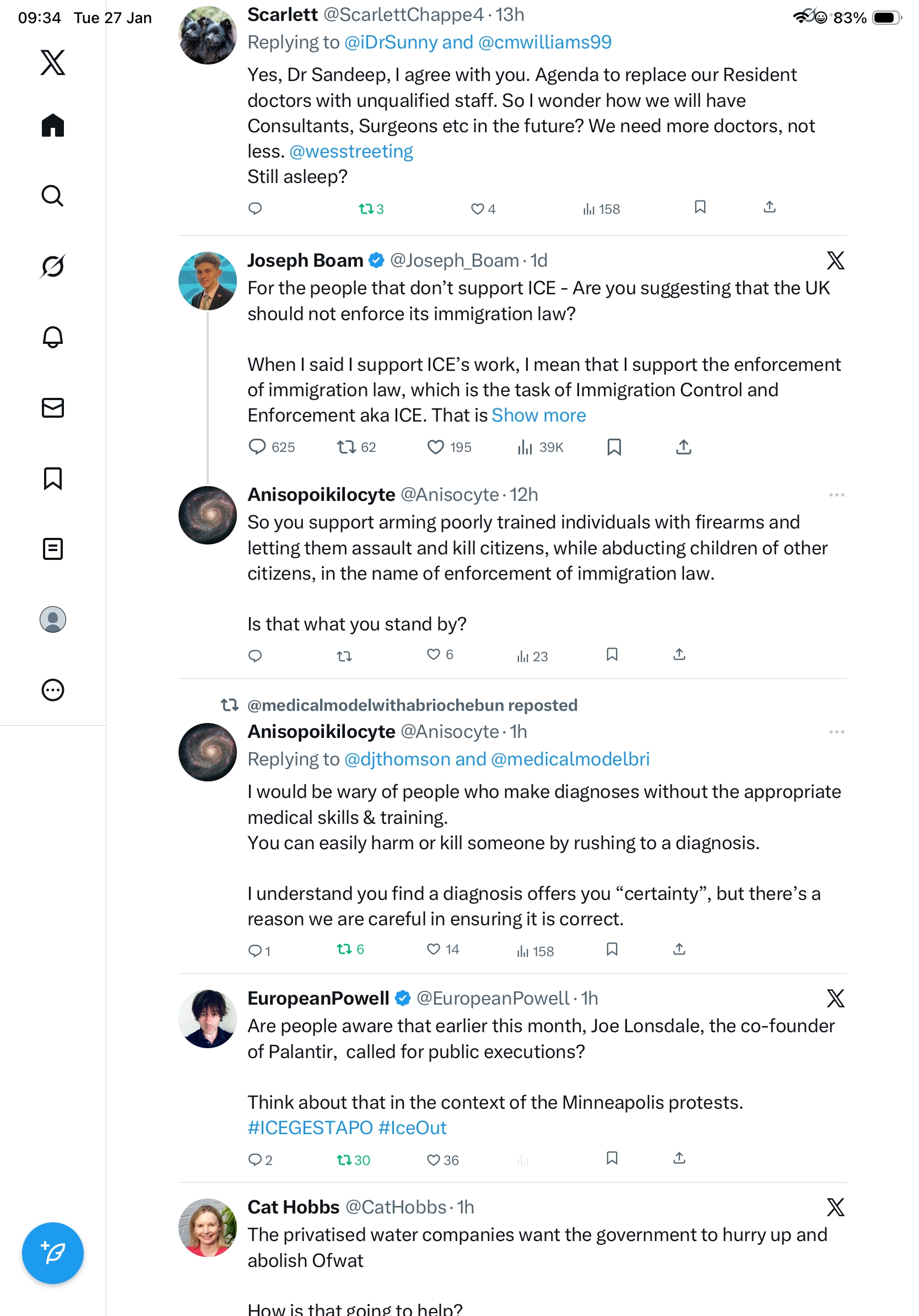Open Bookmarks in the sidebar
The height and width of the screenshot is (1316, 919).
tap(53, 478)
